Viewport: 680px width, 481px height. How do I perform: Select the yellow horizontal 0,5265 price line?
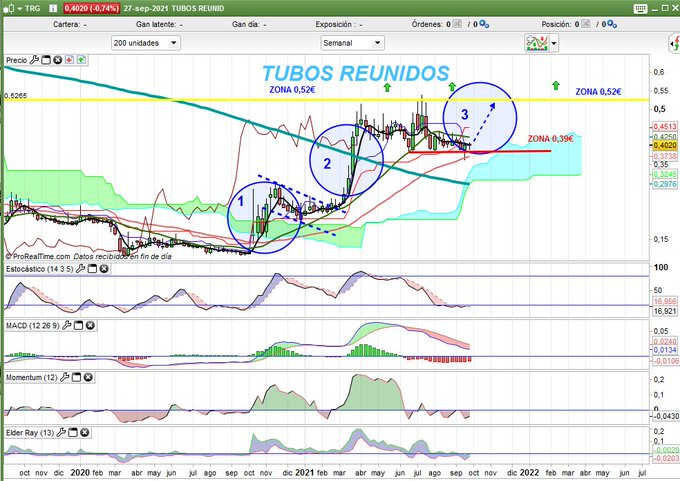point(326,100)
